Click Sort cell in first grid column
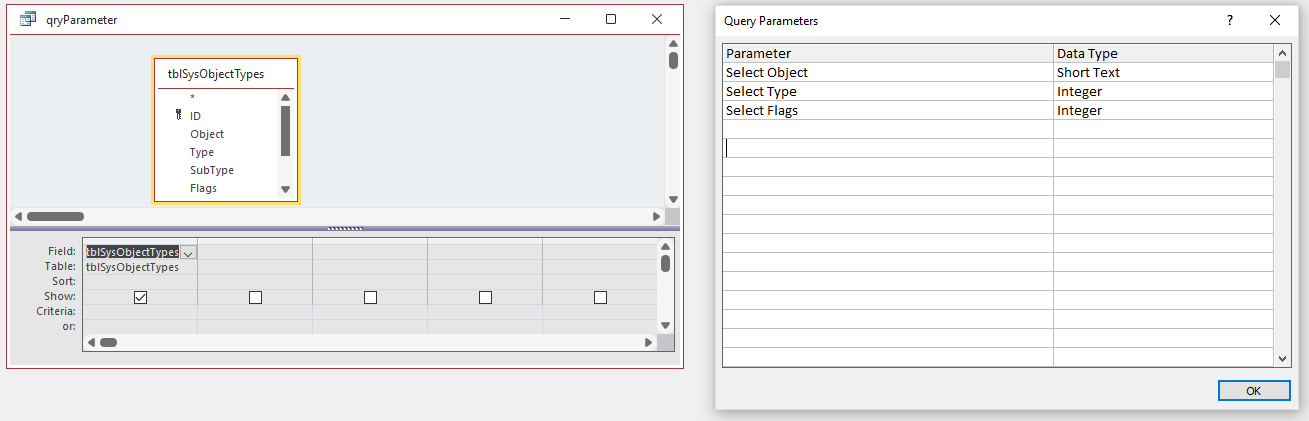The width and height of the screenshot is (1309, 421). (140, 282)
